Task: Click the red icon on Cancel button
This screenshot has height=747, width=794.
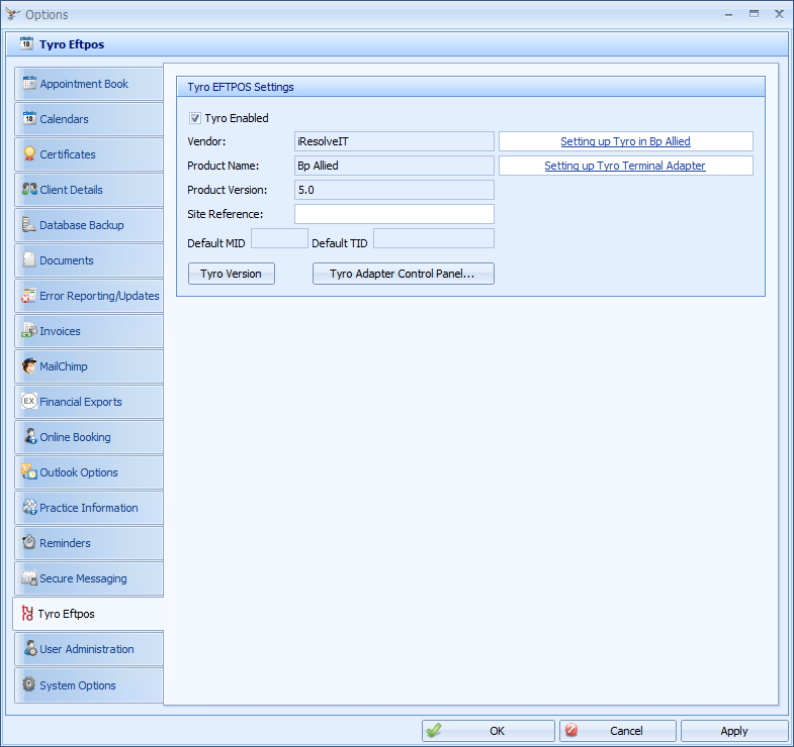Action: 572,730
